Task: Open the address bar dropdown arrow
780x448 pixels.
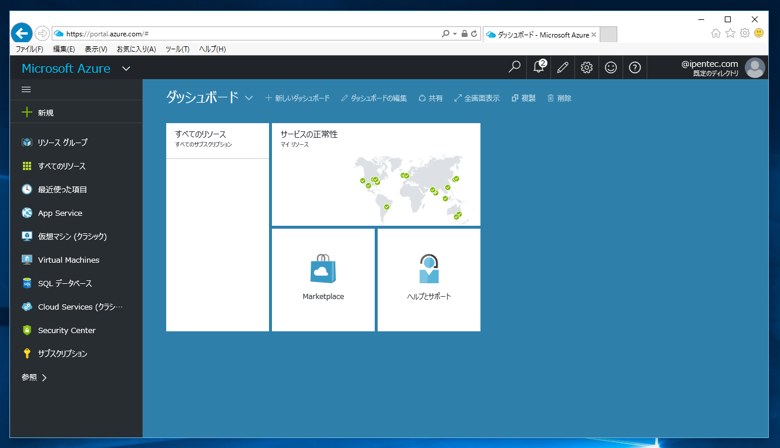Action: tap(455, 34)
